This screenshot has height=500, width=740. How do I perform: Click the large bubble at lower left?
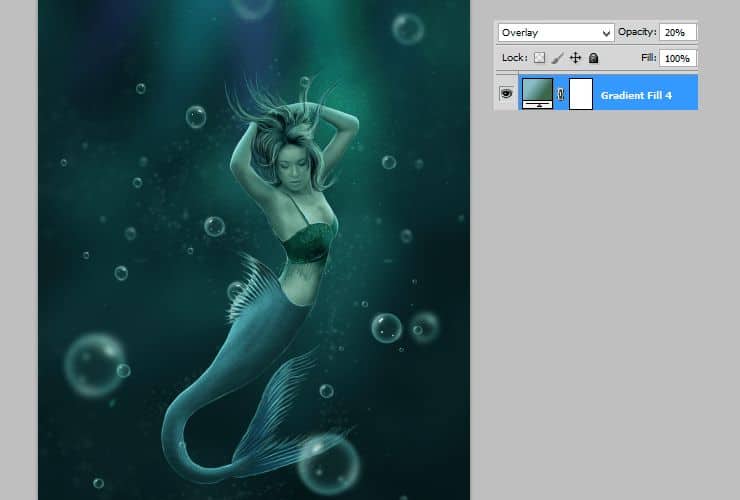(x=94, y=364)
